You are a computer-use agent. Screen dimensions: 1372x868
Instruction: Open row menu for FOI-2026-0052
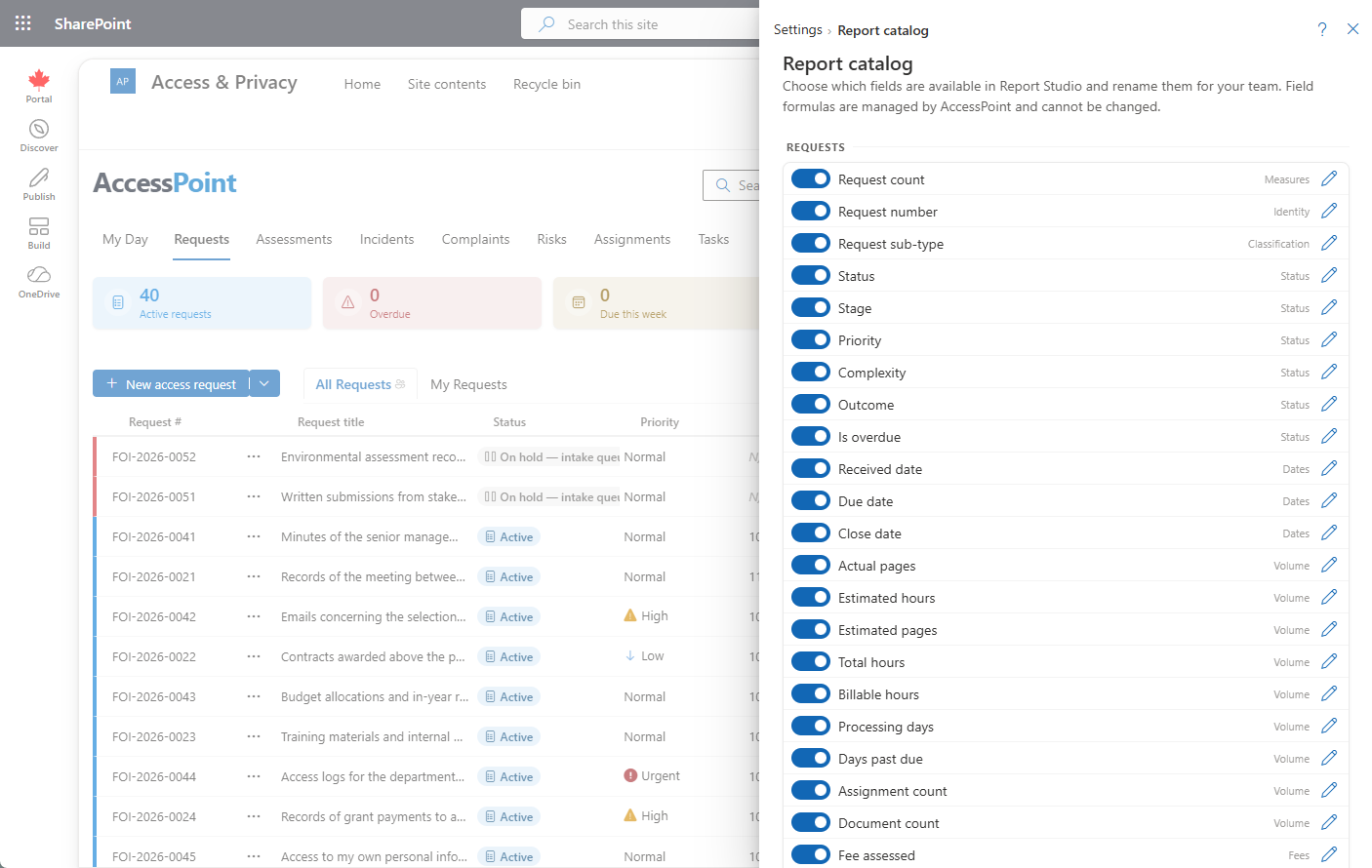[254, 456]
